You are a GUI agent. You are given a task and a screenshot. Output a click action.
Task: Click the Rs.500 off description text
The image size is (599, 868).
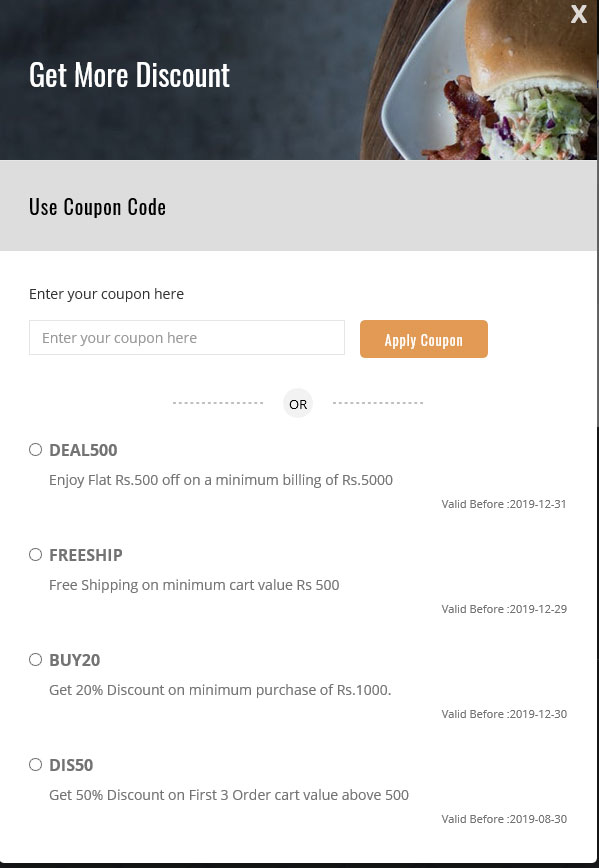(221, 480)
